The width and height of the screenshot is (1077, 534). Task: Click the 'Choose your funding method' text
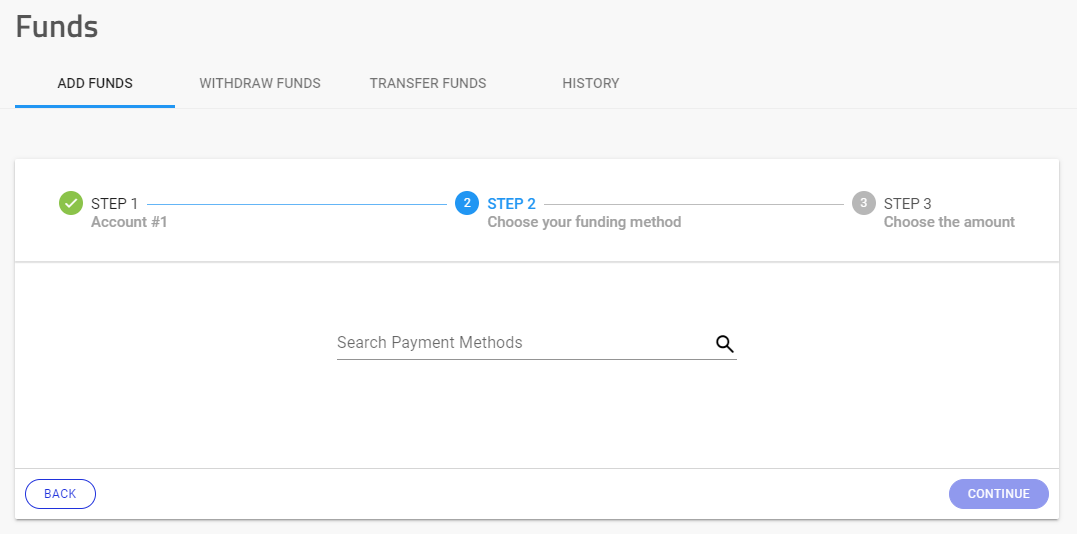click(585, 222)
